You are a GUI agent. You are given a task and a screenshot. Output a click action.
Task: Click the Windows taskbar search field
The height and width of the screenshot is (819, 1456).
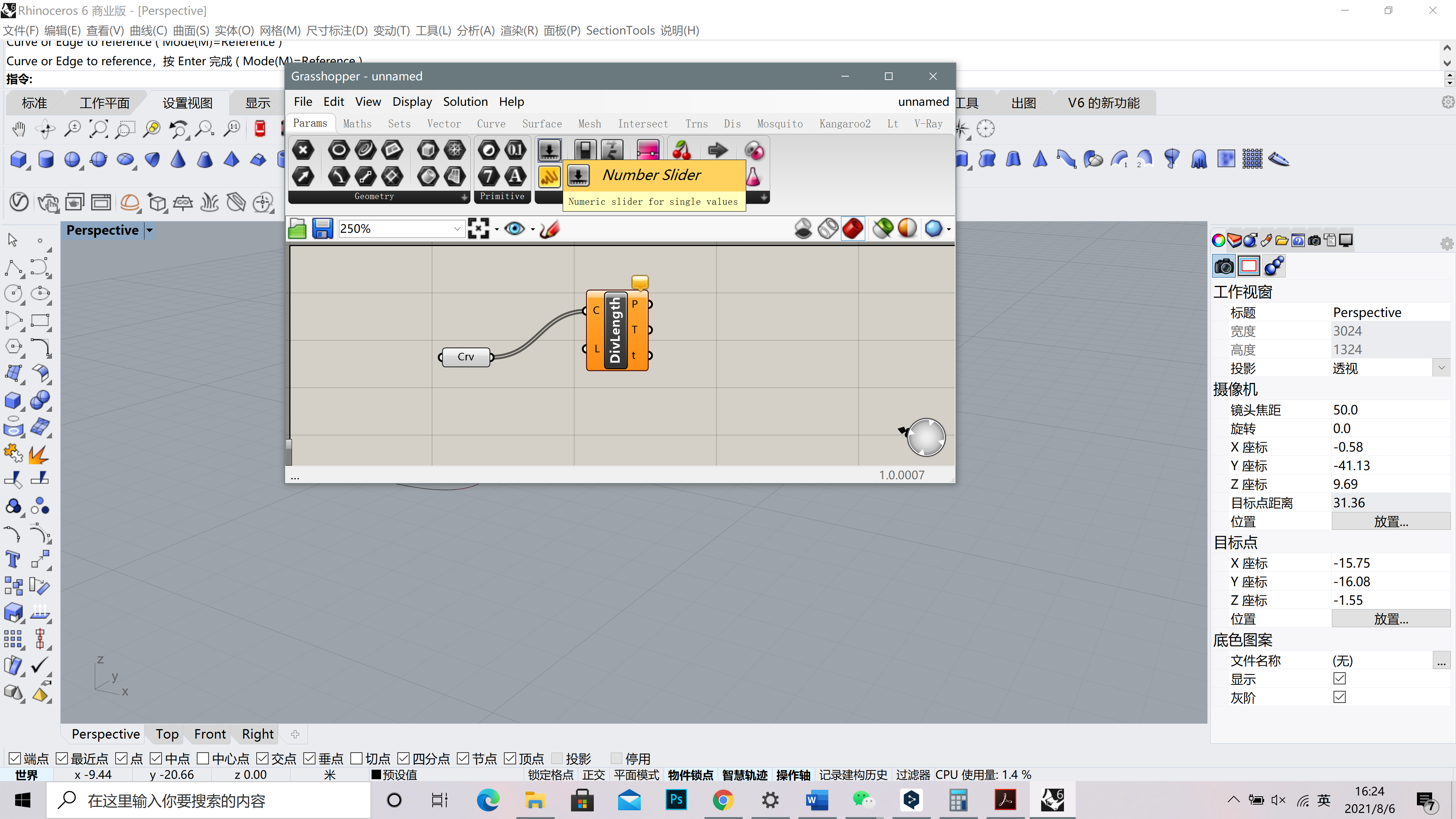tap(209, 800)
